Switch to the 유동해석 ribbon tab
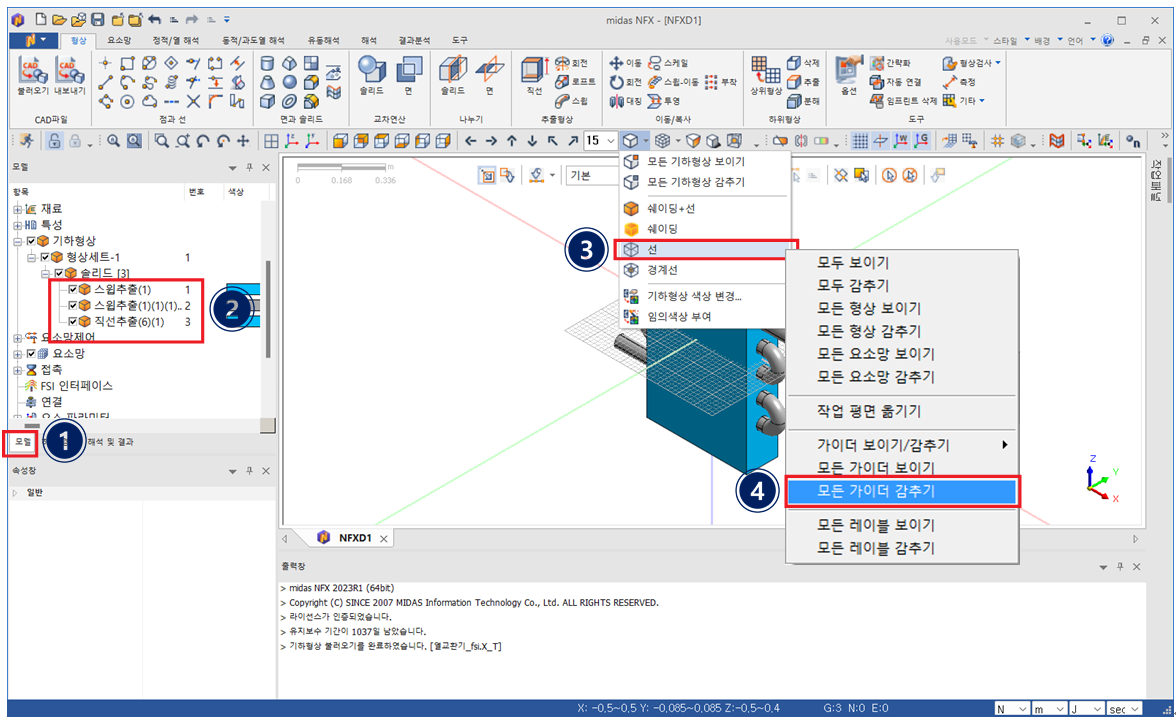 [x=323, y=40]
